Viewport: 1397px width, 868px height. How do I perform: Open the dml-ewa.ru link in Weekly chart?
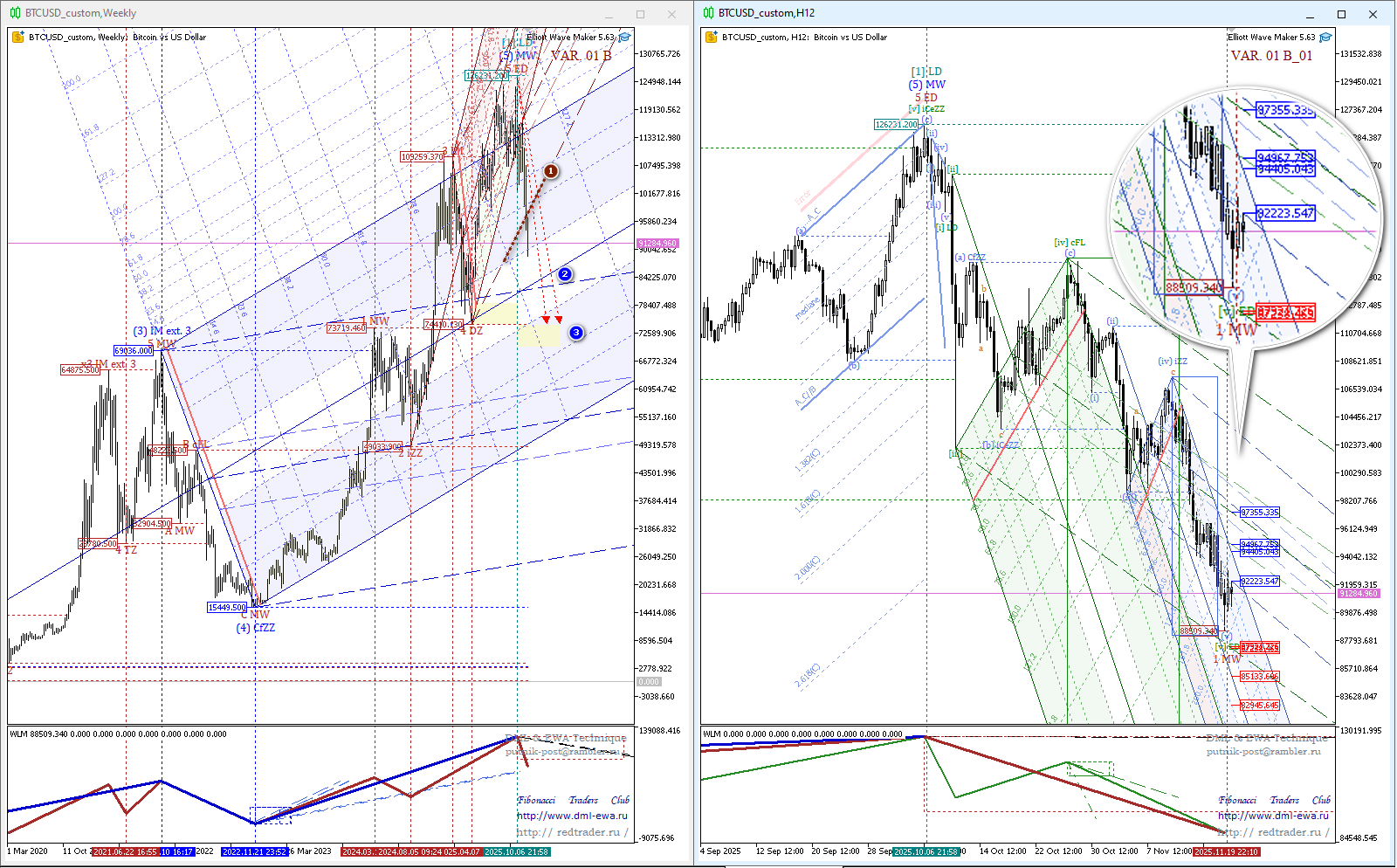point(572,816)
